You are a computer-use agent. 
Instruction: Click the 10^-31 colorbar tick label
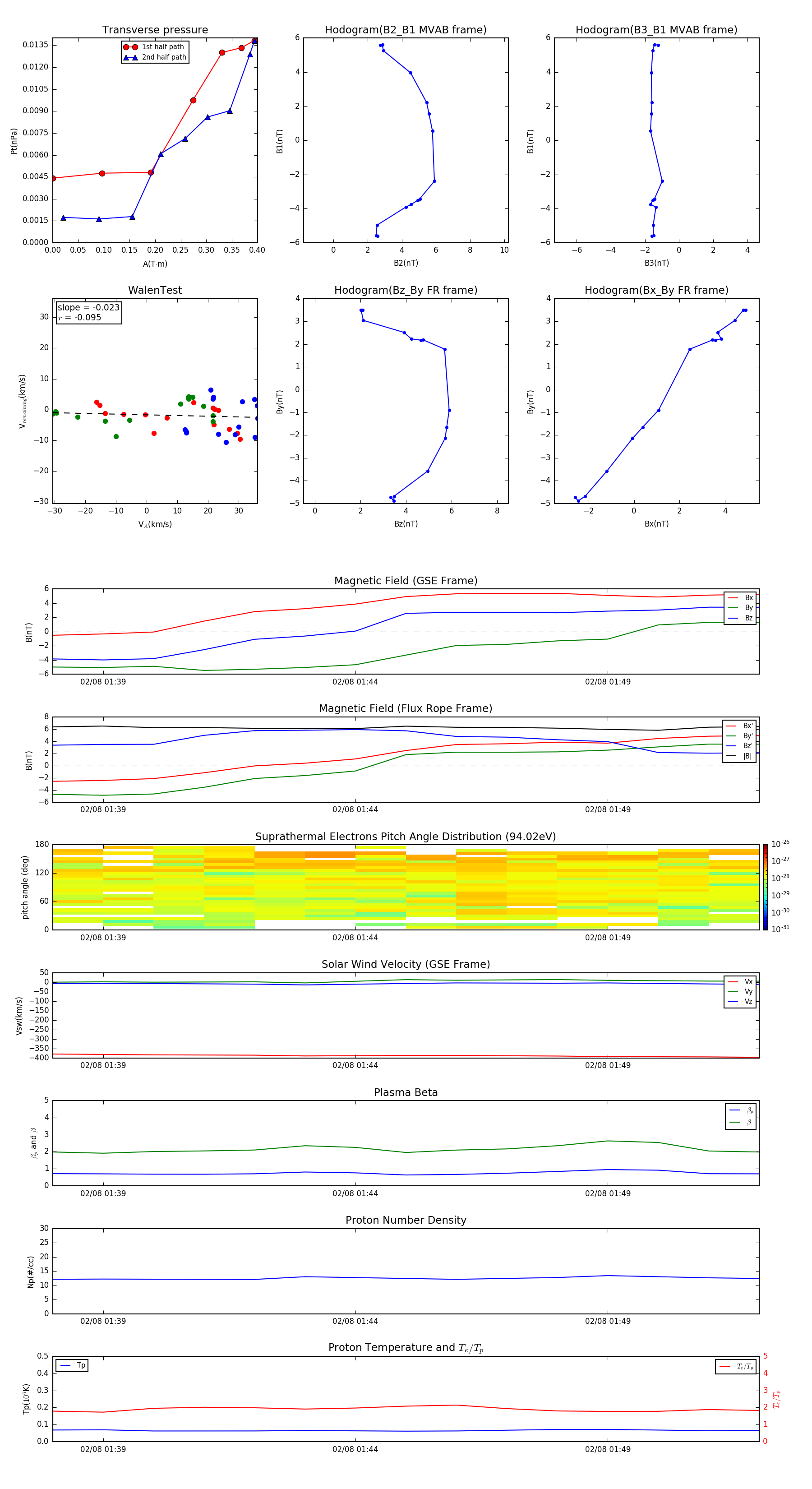(x=780, y=929)
